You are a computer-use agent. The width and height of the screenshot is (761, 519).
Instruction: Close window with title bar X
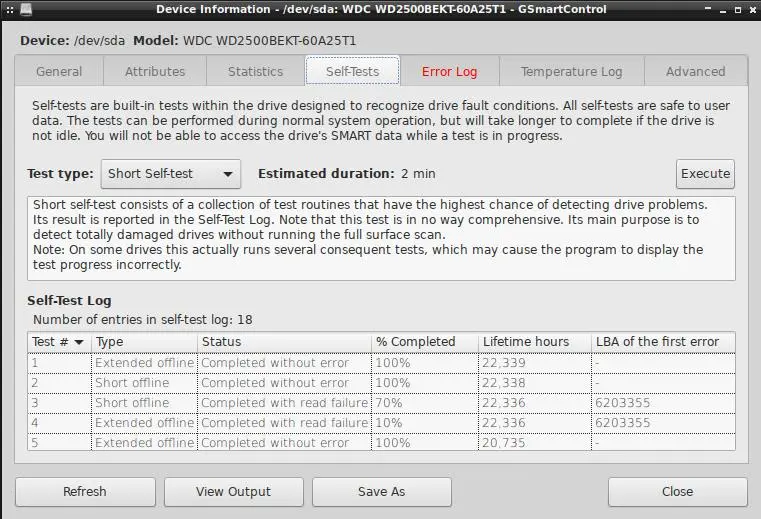point(752,10)
